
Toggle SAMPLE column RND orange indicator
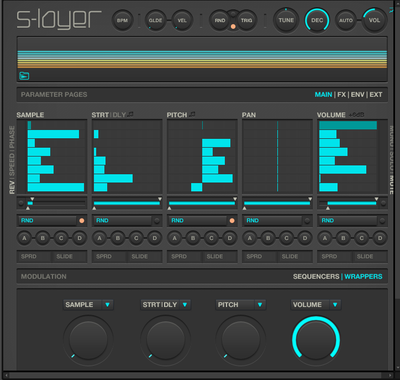pyautogui.click(x=82, y=220)
